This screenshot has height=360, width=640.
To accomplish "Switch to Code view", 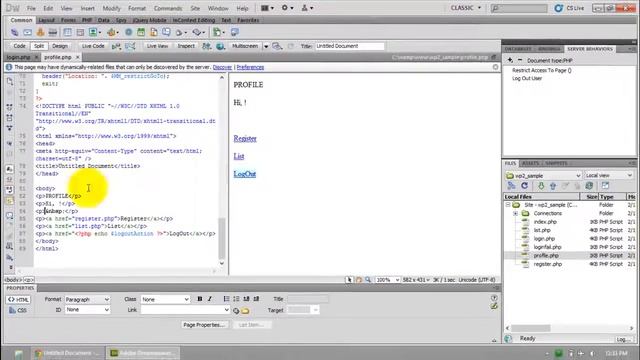I will pyautogui.click(x=19, y=46).
